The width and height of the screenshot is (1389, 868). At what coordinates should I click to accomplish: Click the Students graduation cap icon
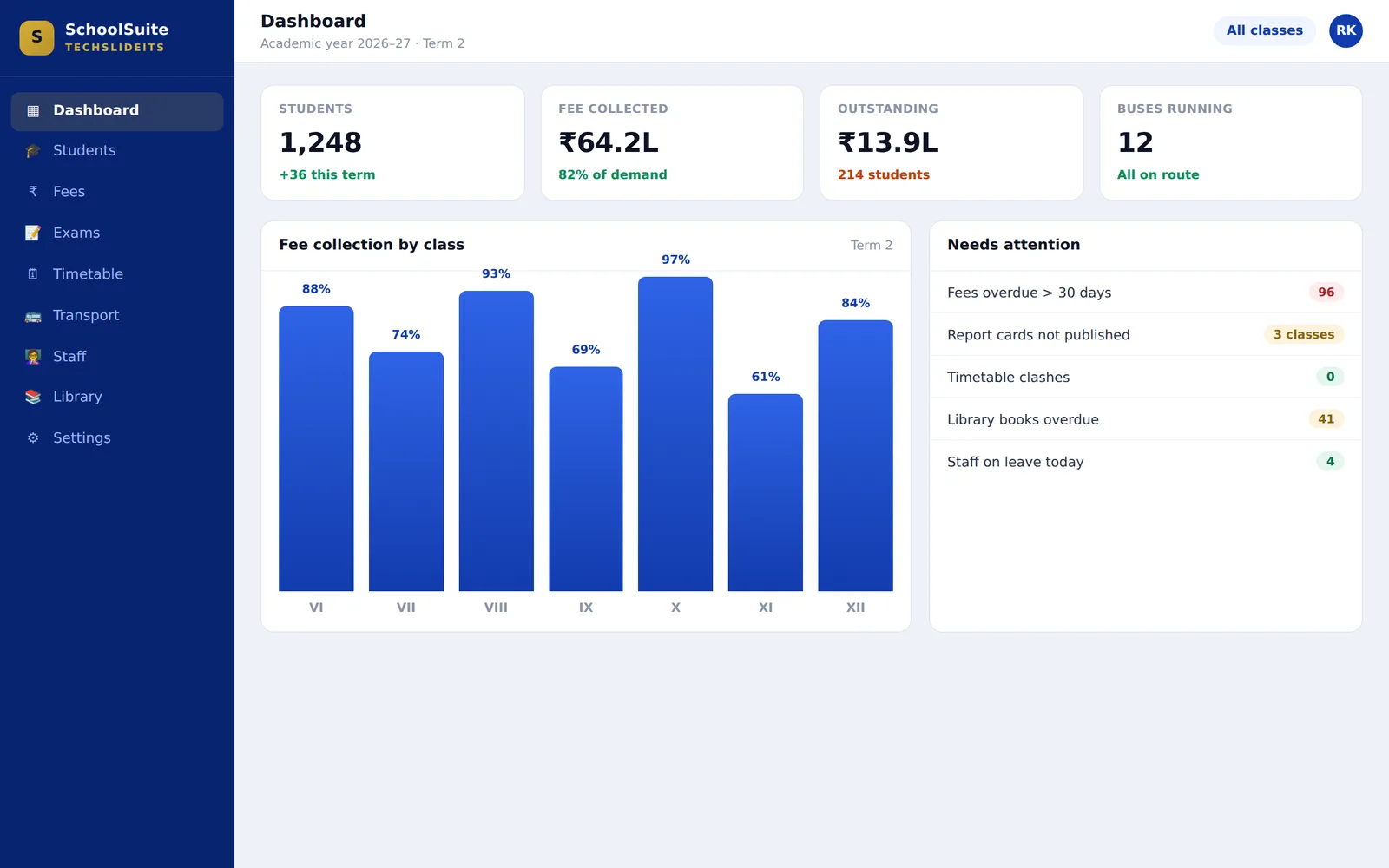pyautogui.click(x=33, y=151)
